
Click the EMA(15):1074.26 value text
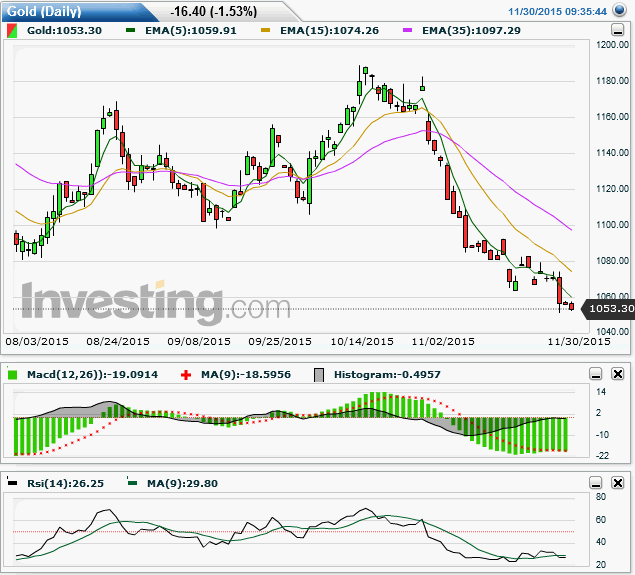[x=330, y=31]
